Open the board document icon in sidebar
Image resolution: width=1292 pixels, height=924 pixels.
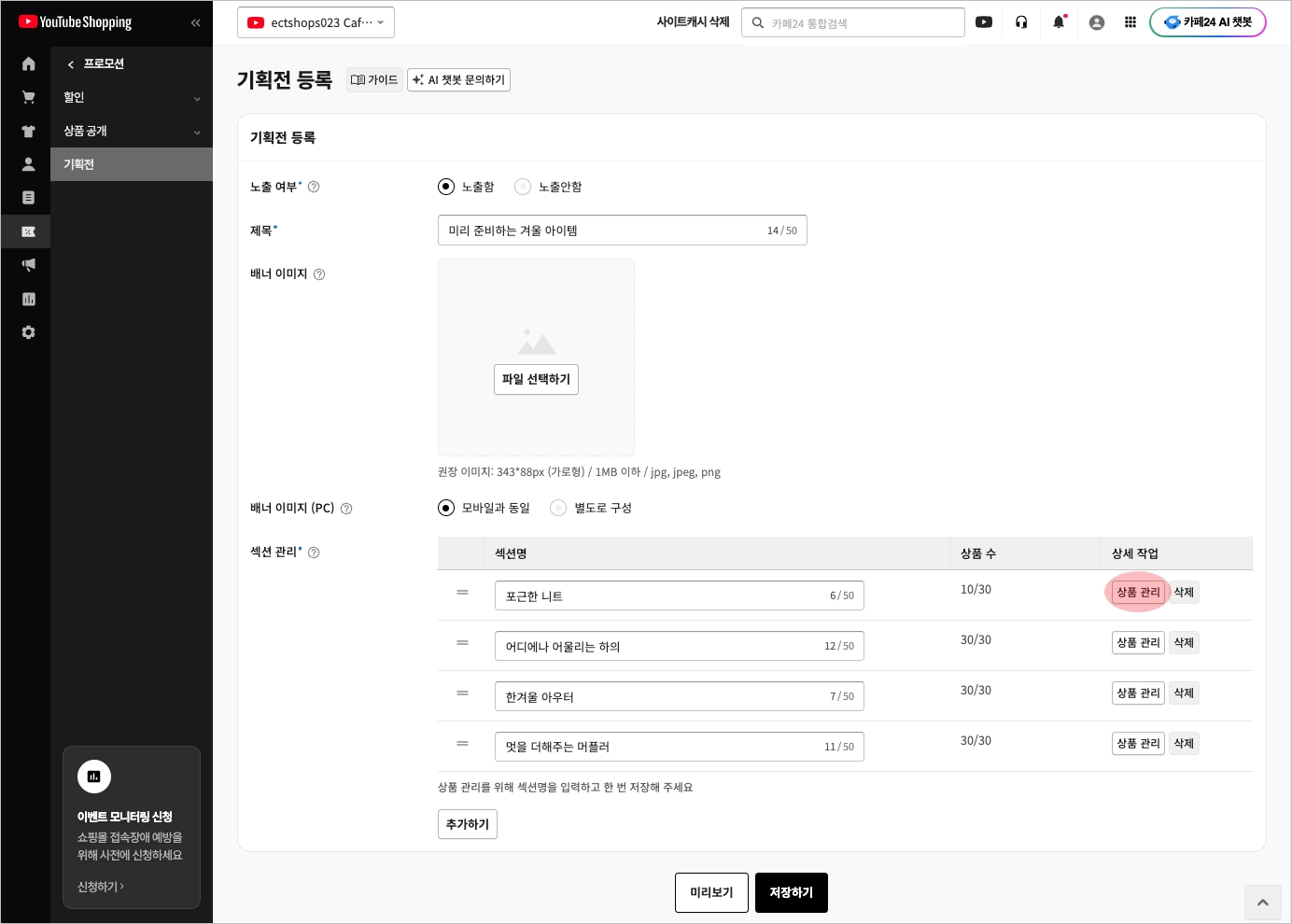click(28, 198)
